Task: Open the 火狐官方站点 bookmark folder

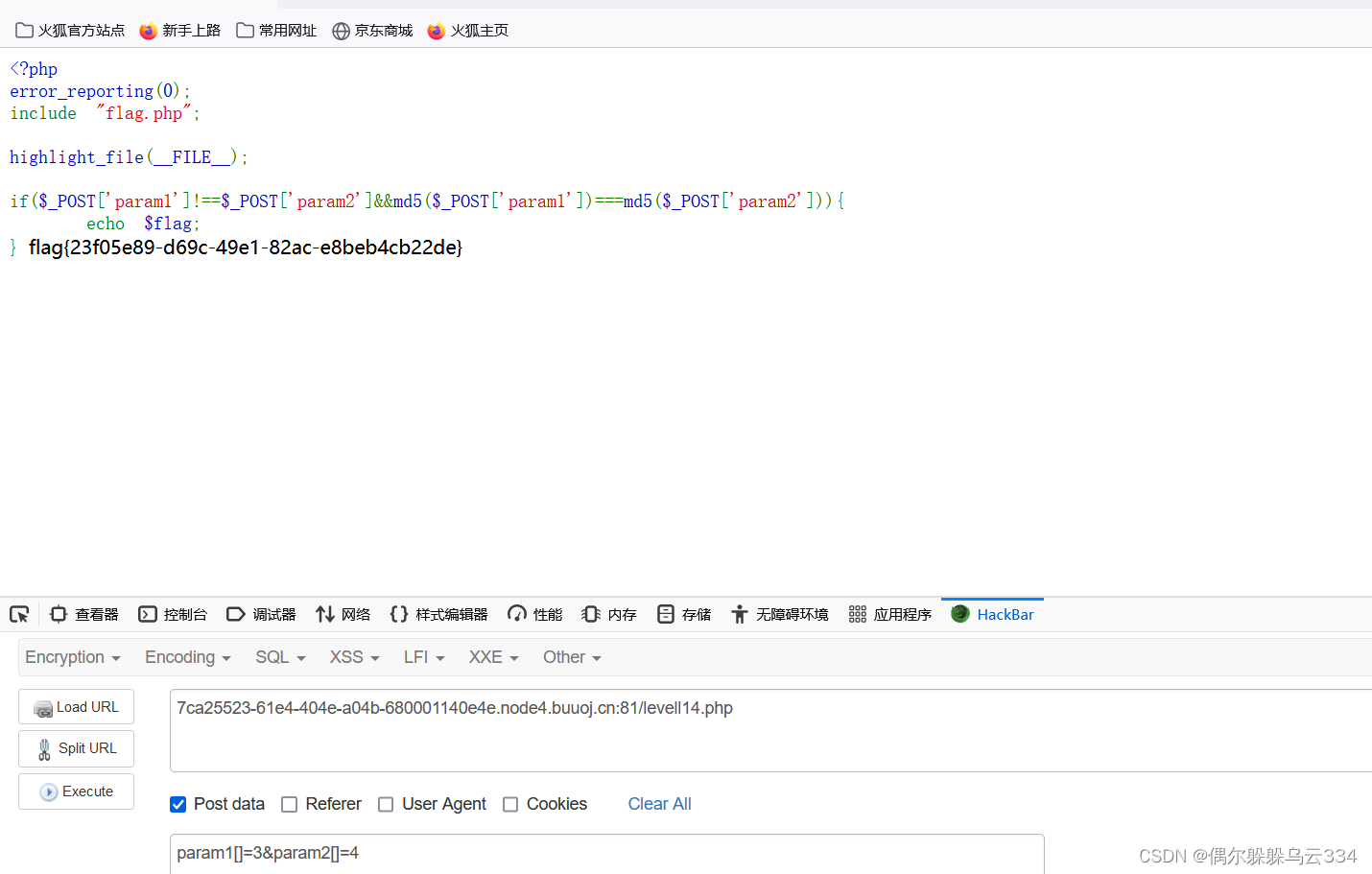Action: pyautogui.click(x=70, y=31)
